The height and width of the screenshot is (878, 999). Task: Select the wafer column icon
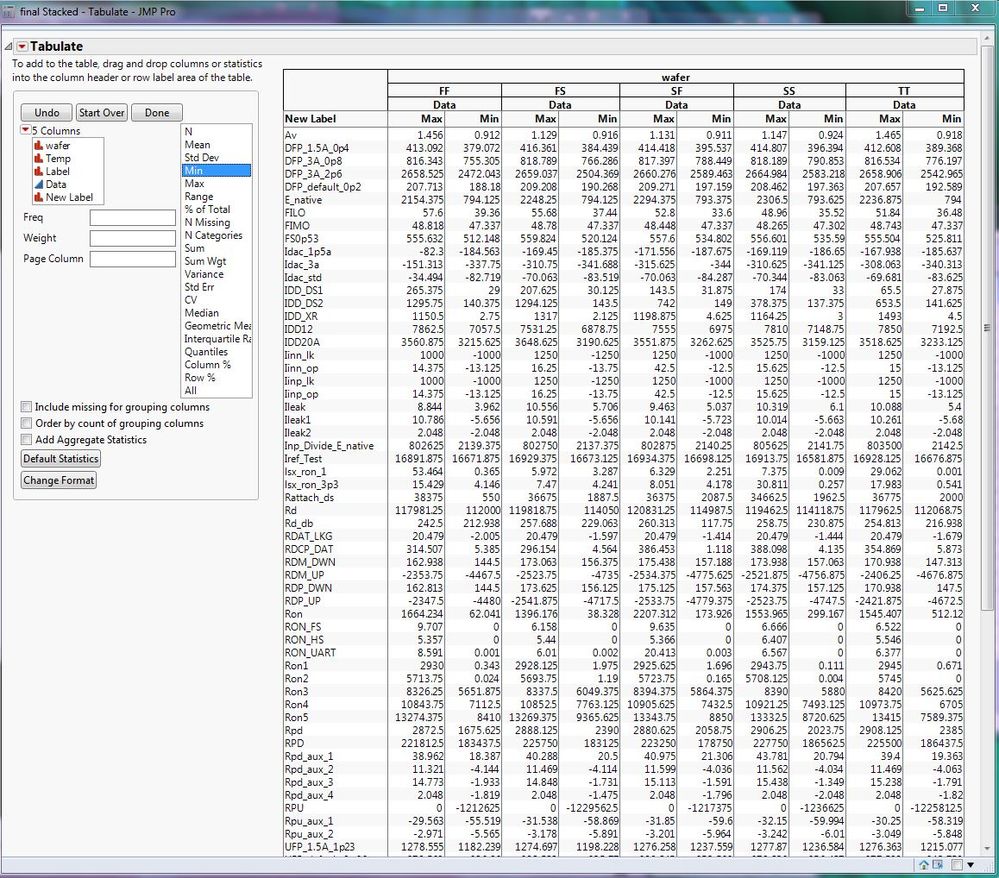[38, 145]
